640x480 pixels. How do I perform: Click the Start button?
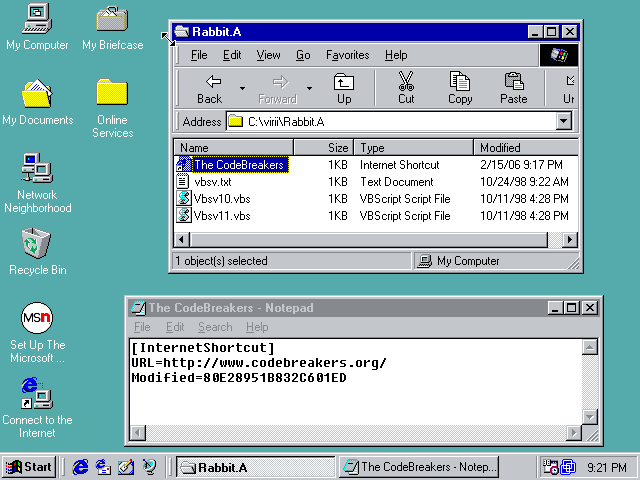pos(29,467)
